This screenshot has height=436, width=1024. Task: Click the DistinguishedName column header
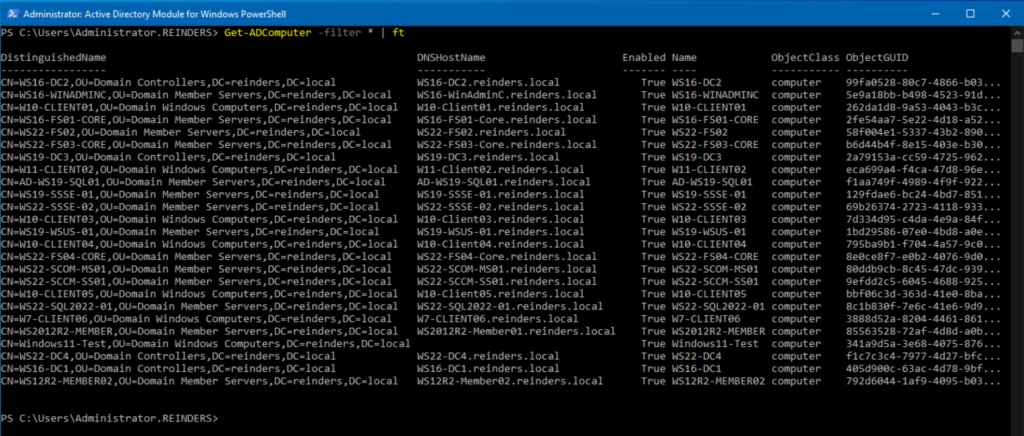(54, 57)
